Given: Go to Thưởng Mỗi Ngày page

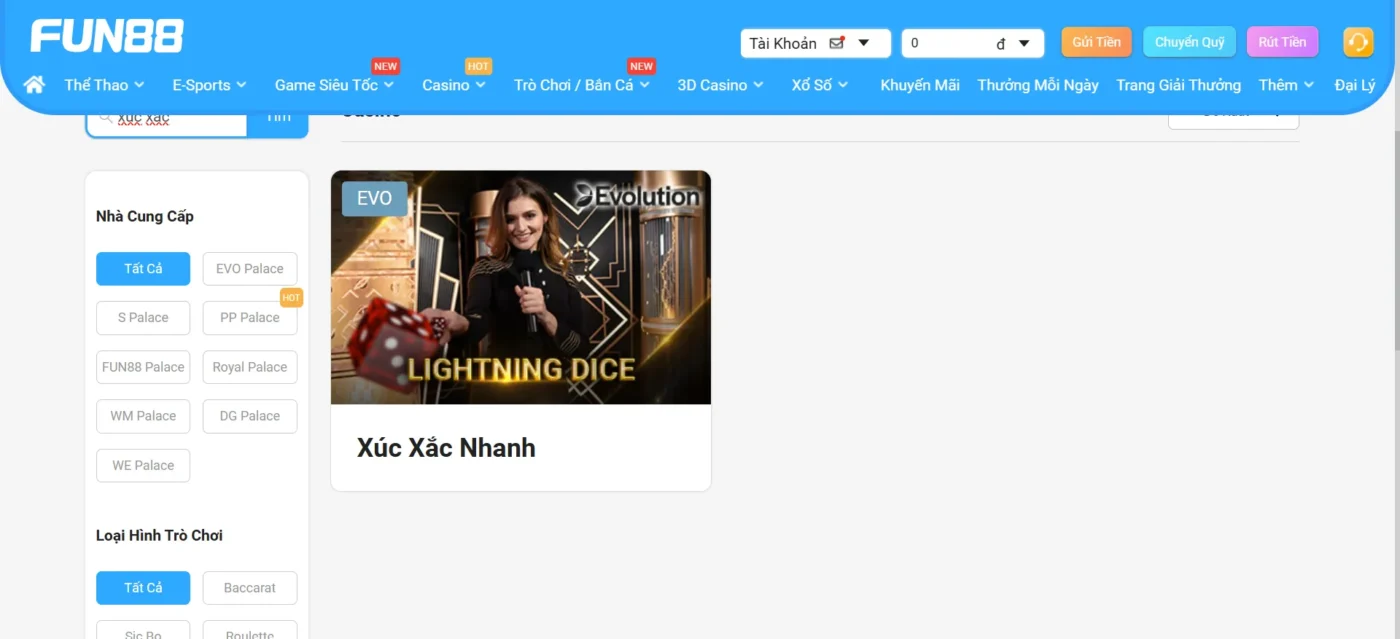Looking at the screenshot, I should [x=1037, y=85].
